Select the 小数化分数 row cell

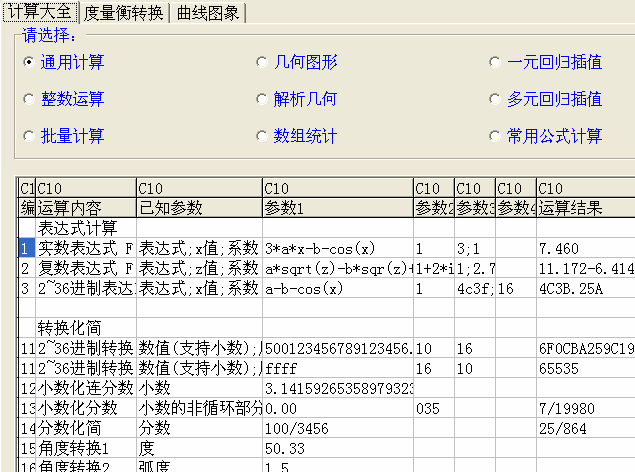coord(85,408)
